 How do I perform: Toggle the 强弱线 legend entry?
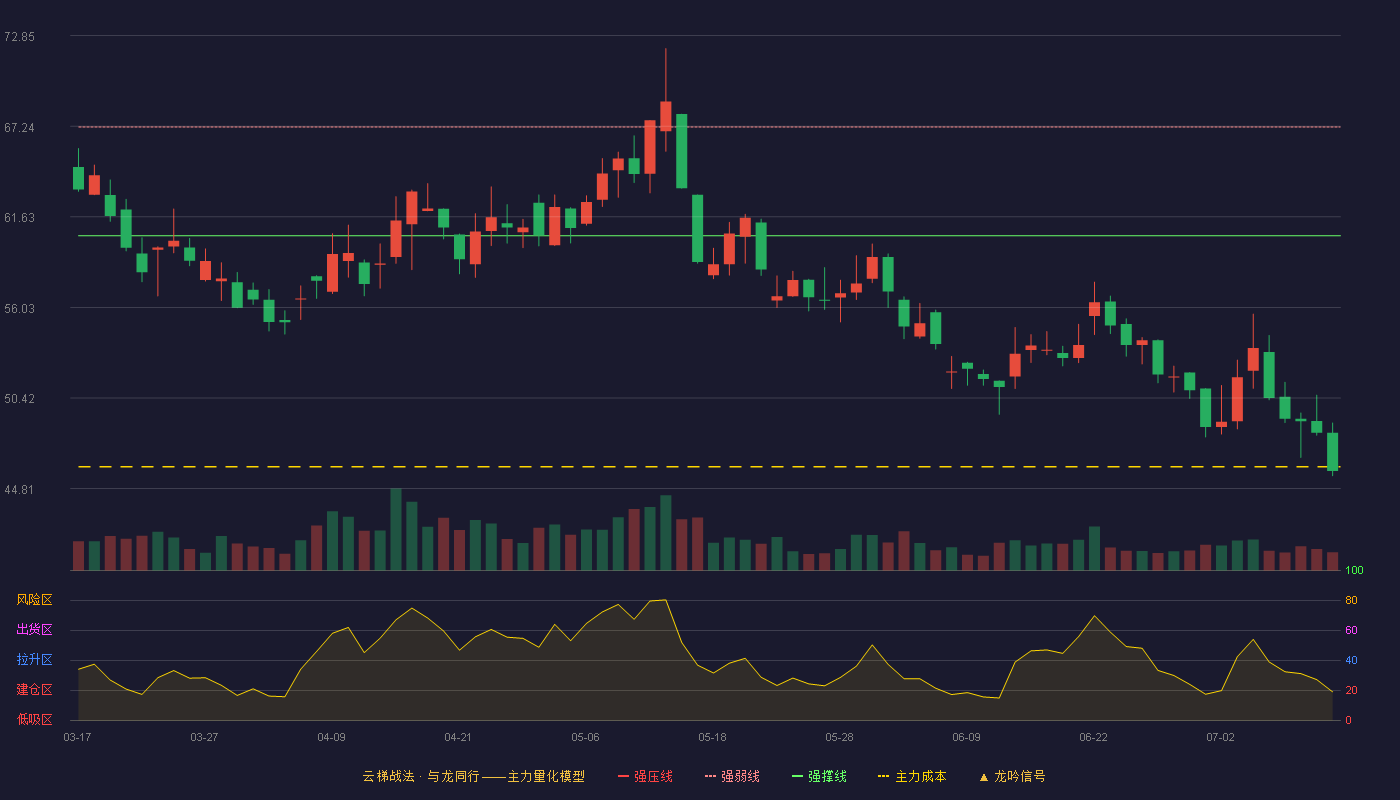click(x=732, y=776)
